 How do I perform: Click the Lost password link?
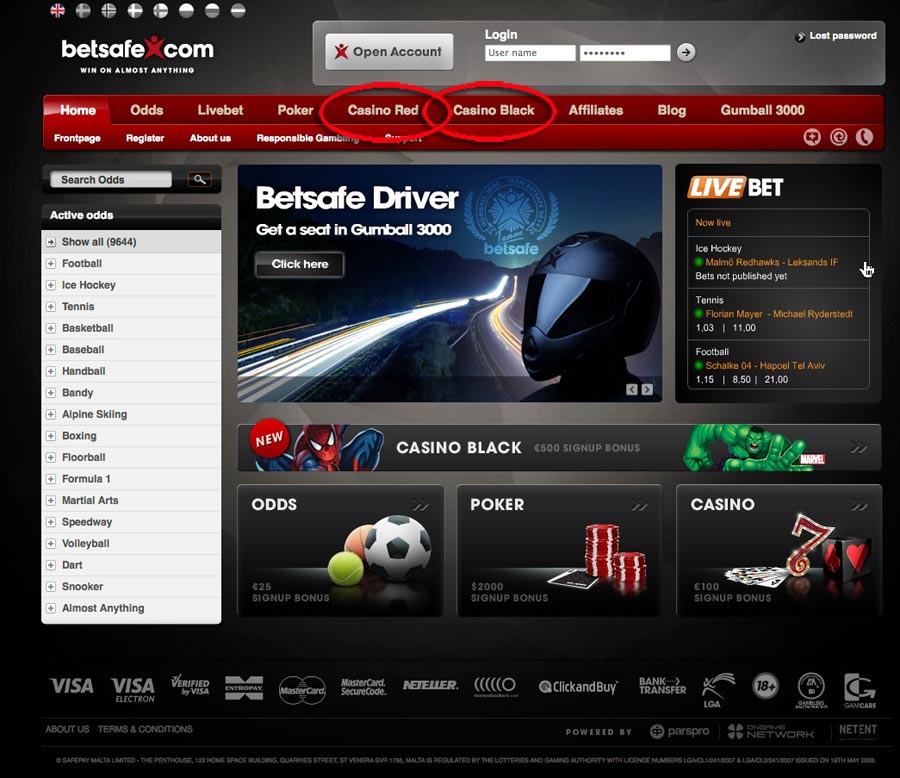842,36
